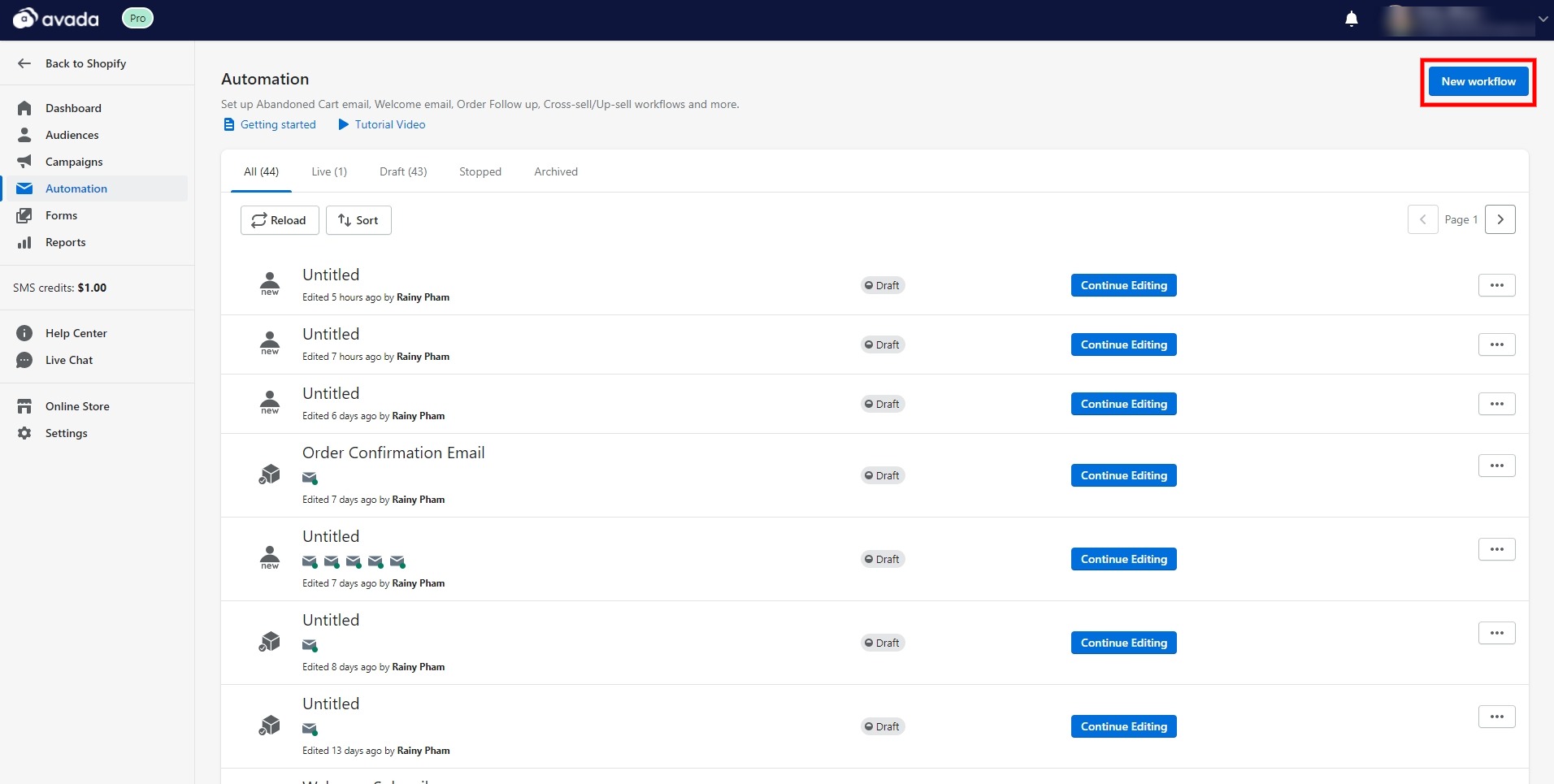
Task: Reload the workflow list
Action: point(280,220)
